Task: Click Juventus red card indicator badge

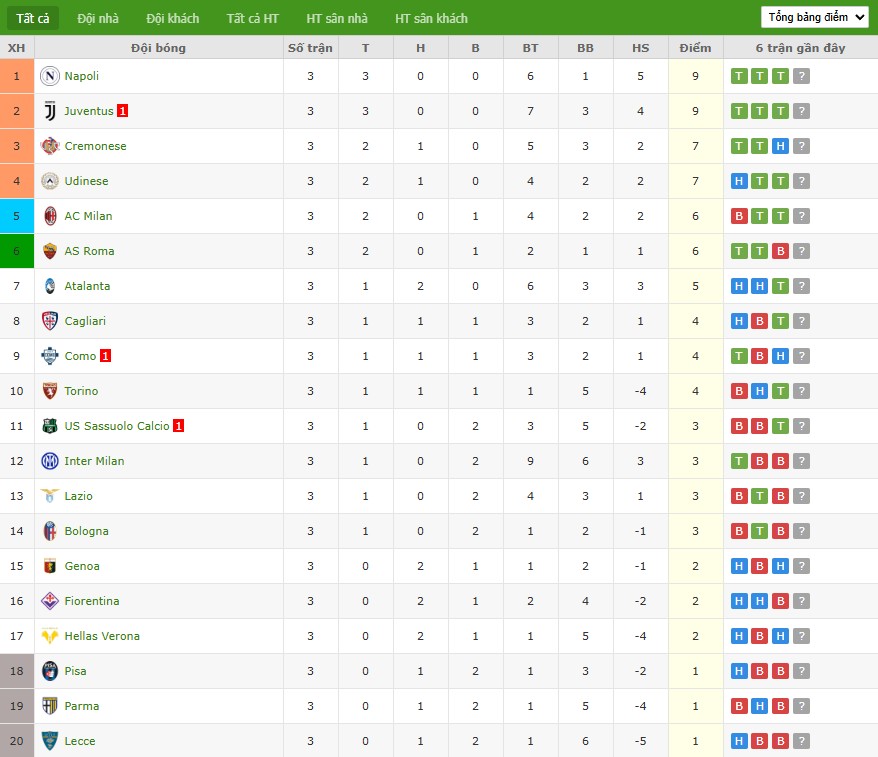Action: 122,111
